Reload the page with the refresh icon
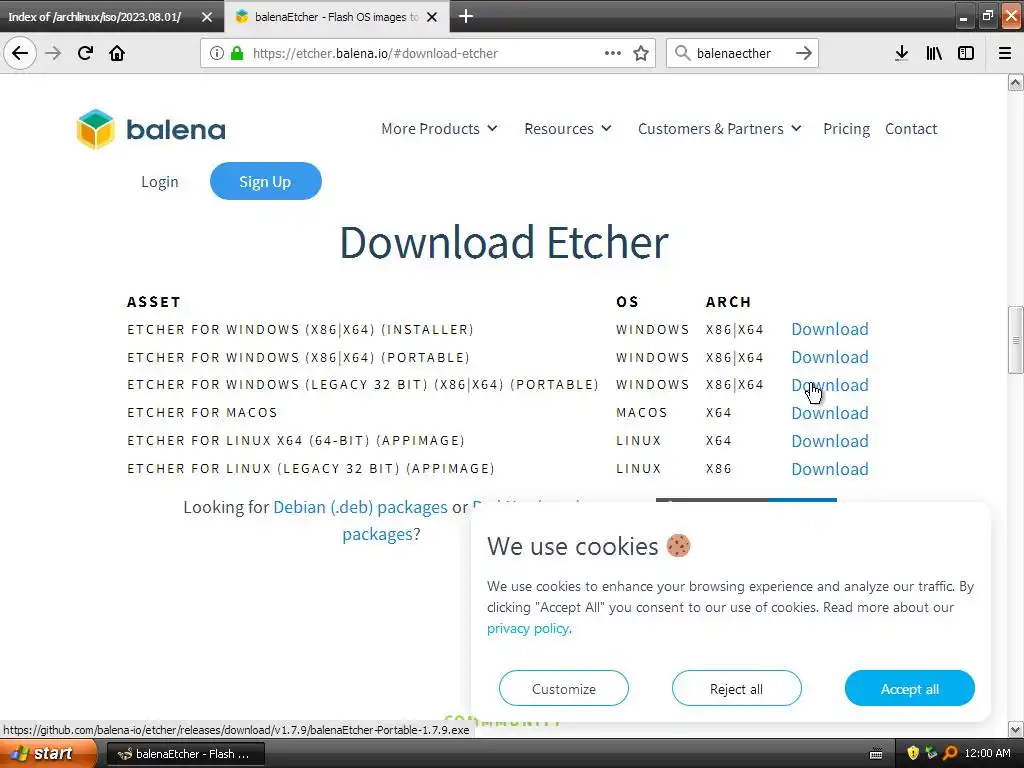The image size is (1024, 768). (85, 53)
